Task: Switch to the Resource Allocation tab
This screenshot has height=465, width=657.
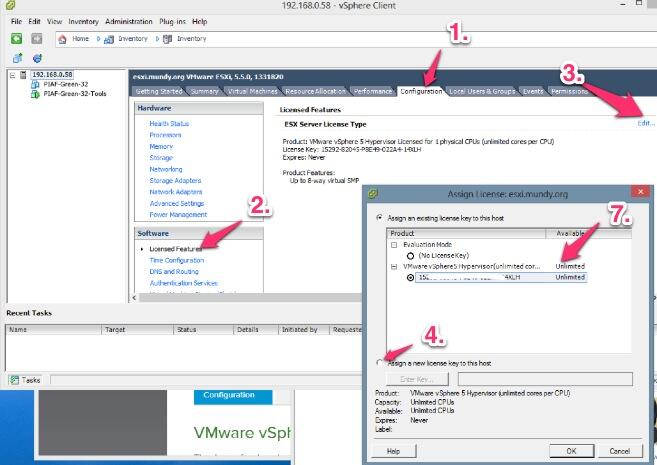Action: (315, 91)
